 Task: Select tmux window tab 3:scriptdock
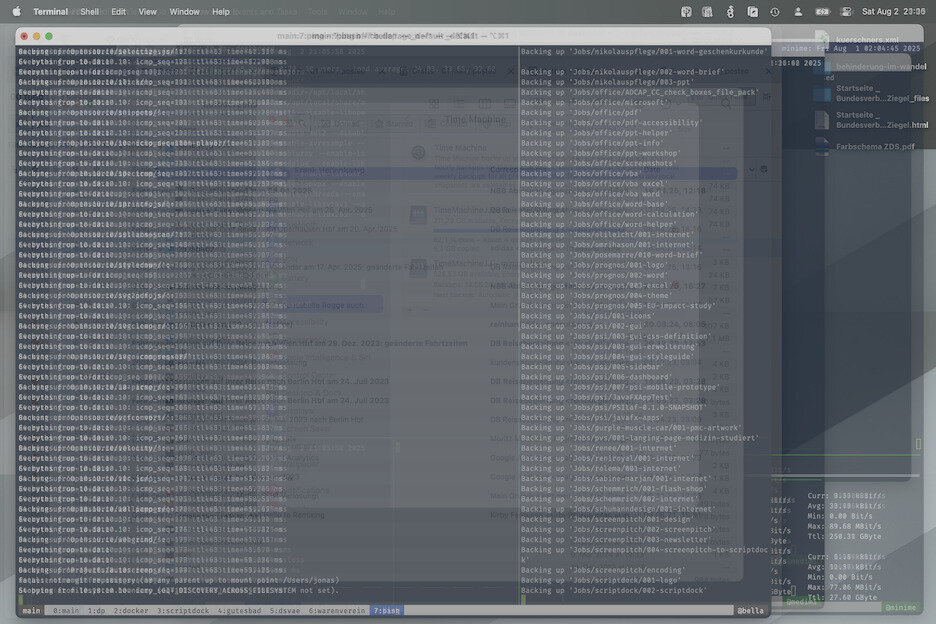click(183, 610)
